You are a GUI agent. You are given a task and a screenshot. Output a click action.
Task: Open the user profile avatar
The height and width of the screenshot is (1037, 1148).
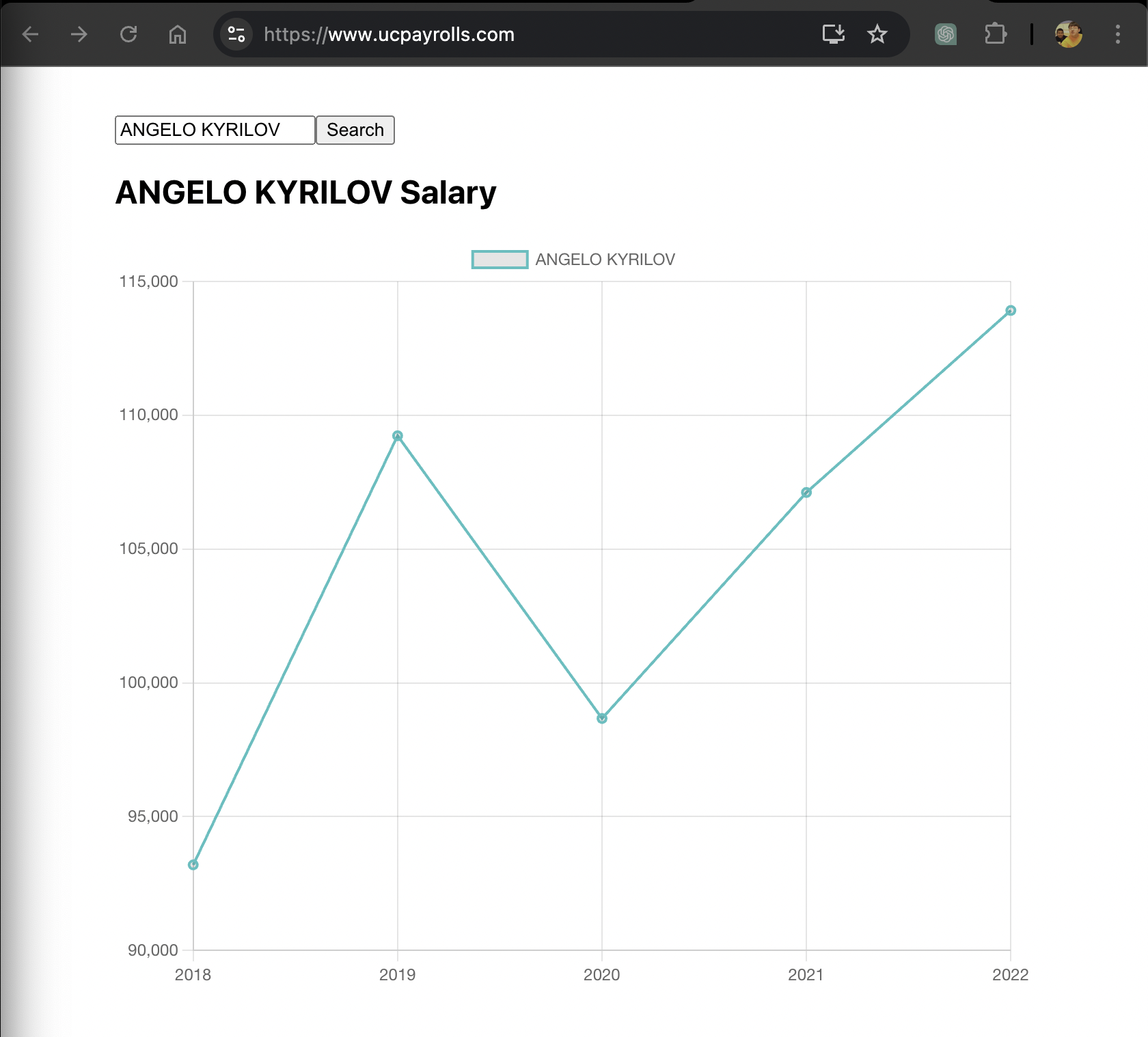click(1068, 34)
